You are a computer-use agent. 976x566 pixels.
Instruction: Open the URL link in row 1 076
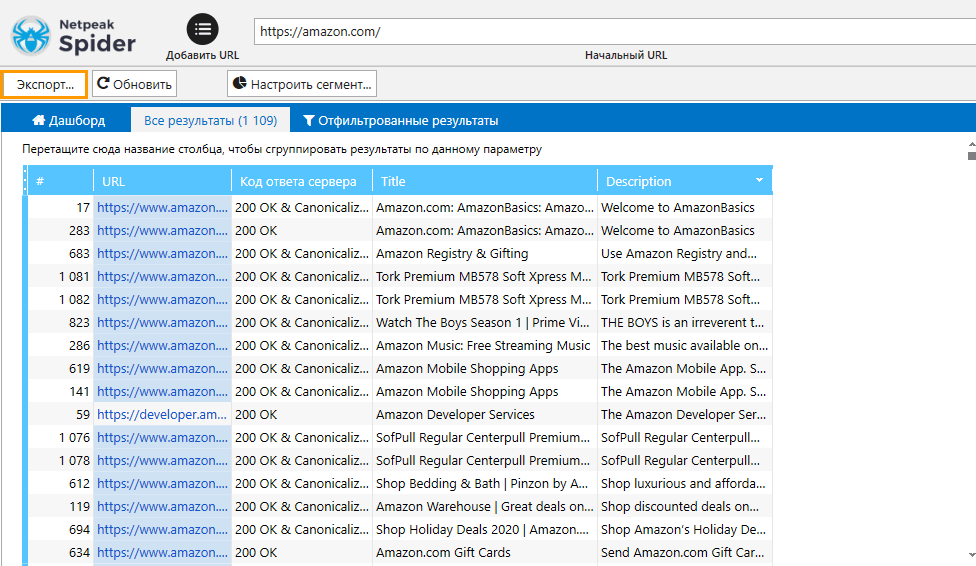tap(162, 438)
